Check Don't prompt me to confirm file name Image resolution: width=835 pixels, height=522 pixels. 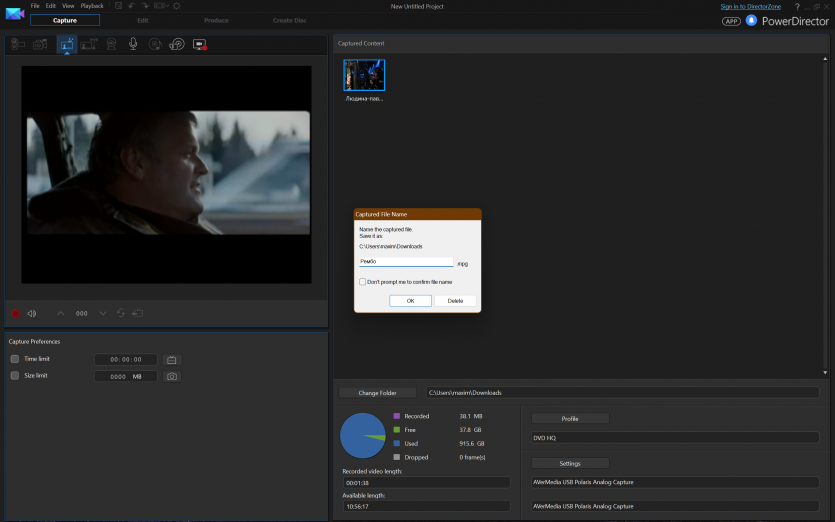[x=362, y=282]
